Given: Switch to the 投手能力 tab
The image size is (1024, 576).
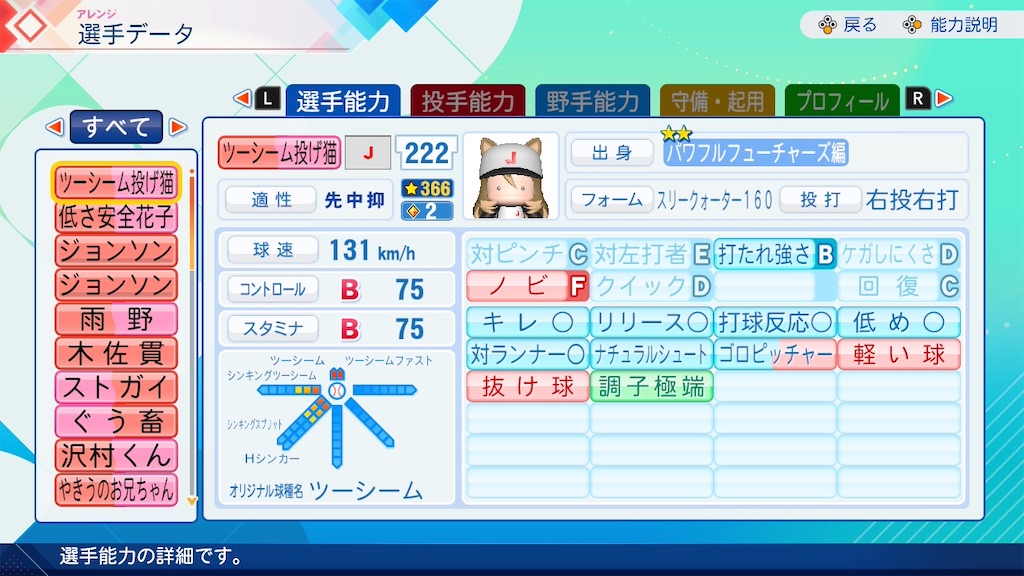Looking at the screenshot, I should [x=468, y=101].
